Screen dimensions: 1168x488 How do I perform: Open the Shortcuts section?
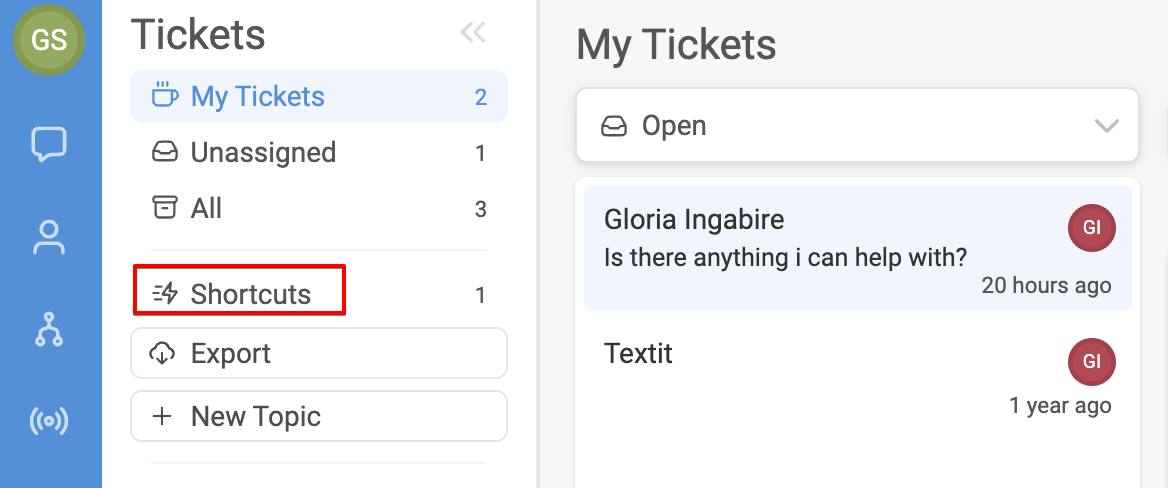[319, 294]
